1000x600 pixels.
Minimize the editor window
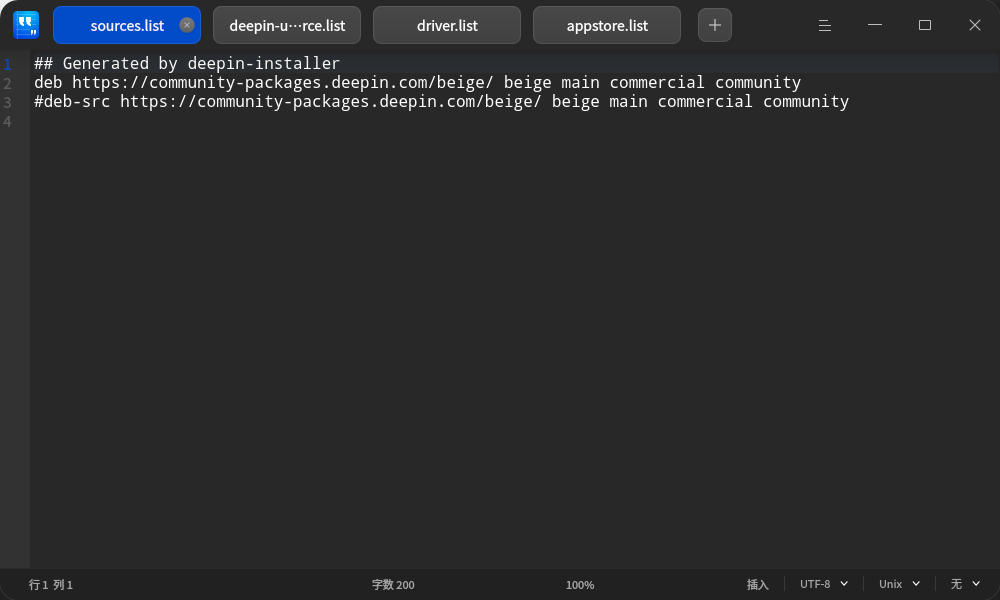coord(875,25)
